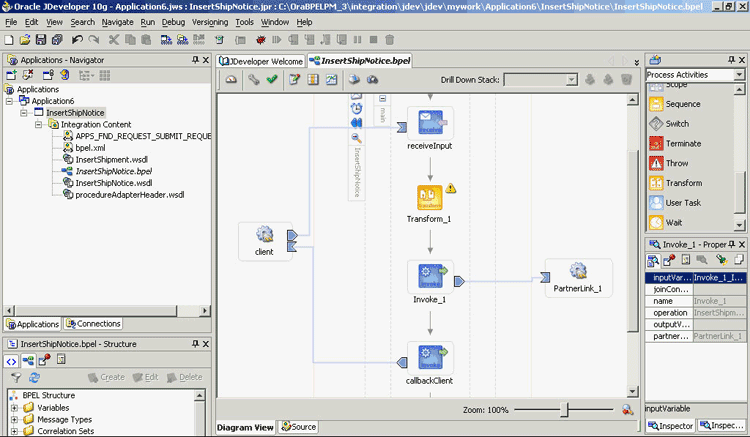750x437 pixels.
Task: Adjust the Zoom slider handle
Action: click(x=565, y=410)
